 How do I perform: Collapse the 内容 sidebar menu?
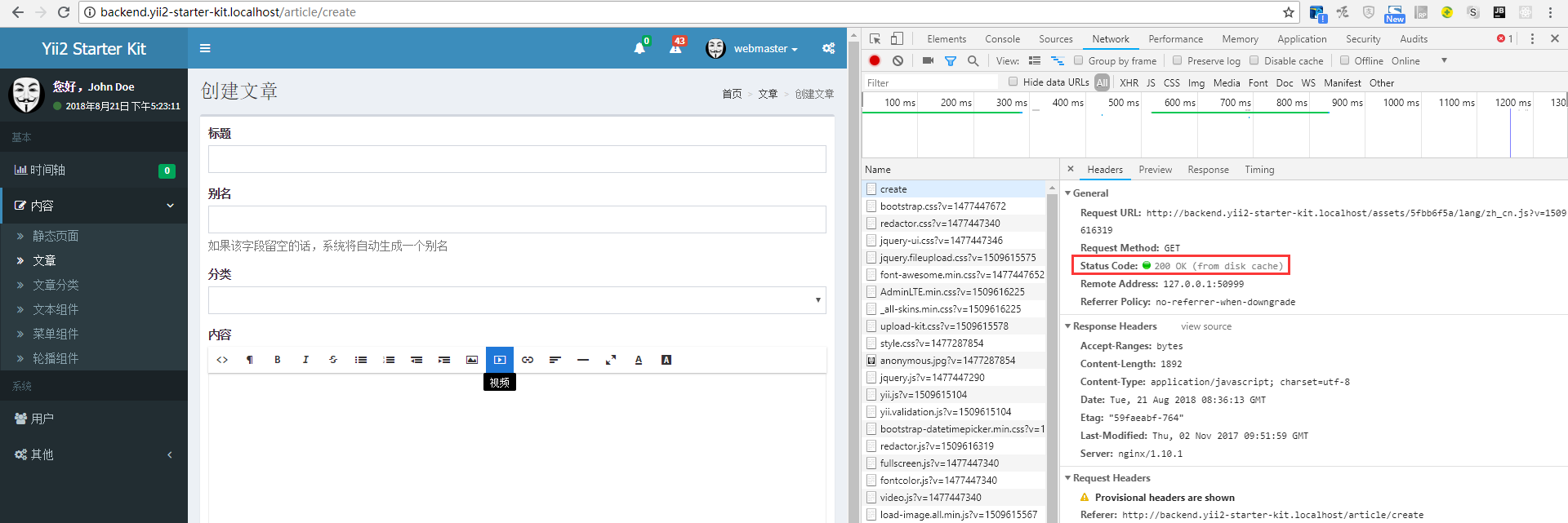pyautogui.click(x=94, y=206)
